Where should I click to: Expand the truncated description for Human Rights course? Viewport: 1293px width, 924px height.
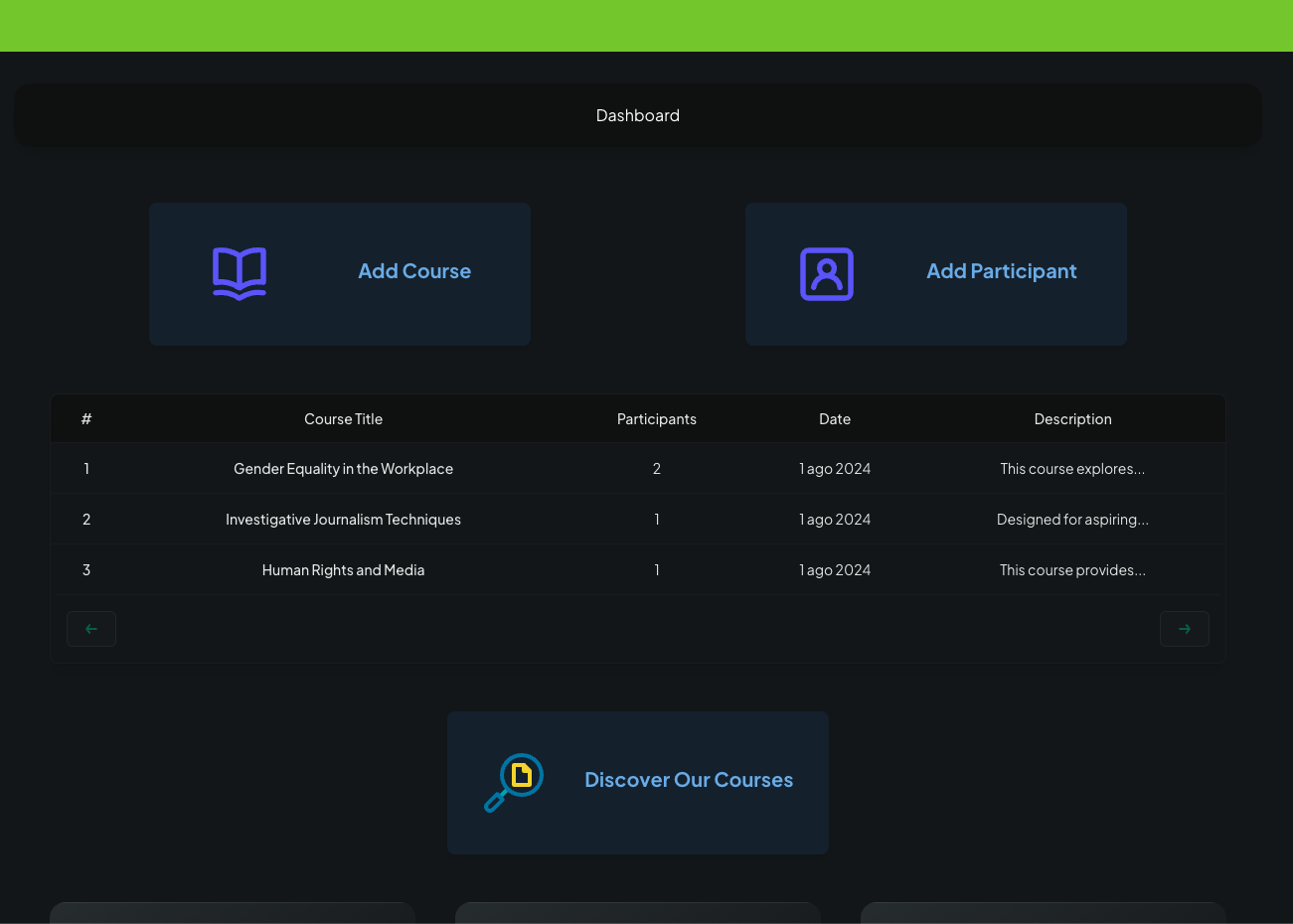[x=1072, y=569]
